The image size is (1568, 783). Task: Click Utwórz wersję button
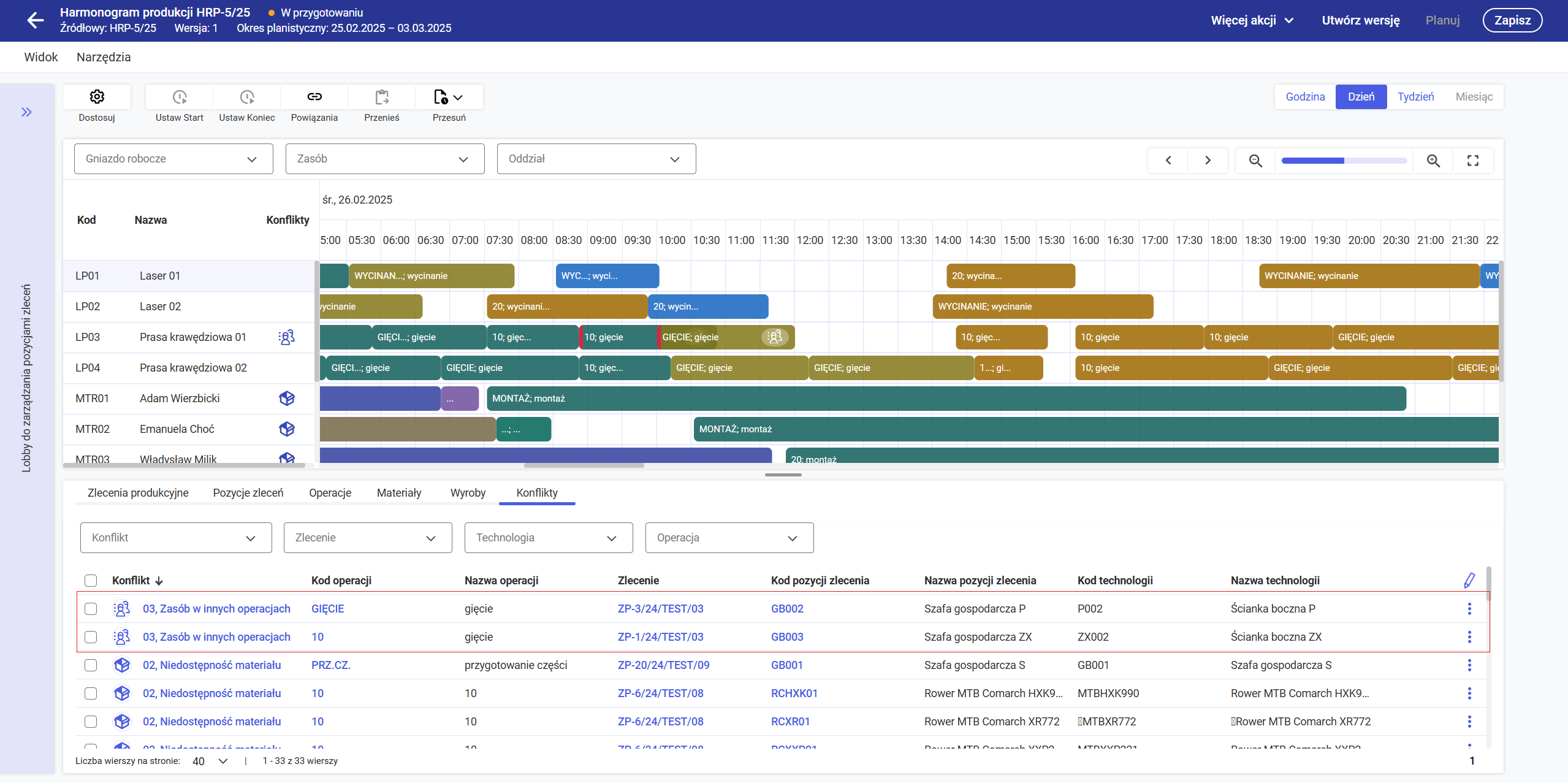pyautogui.click(x=1361, y=20)
